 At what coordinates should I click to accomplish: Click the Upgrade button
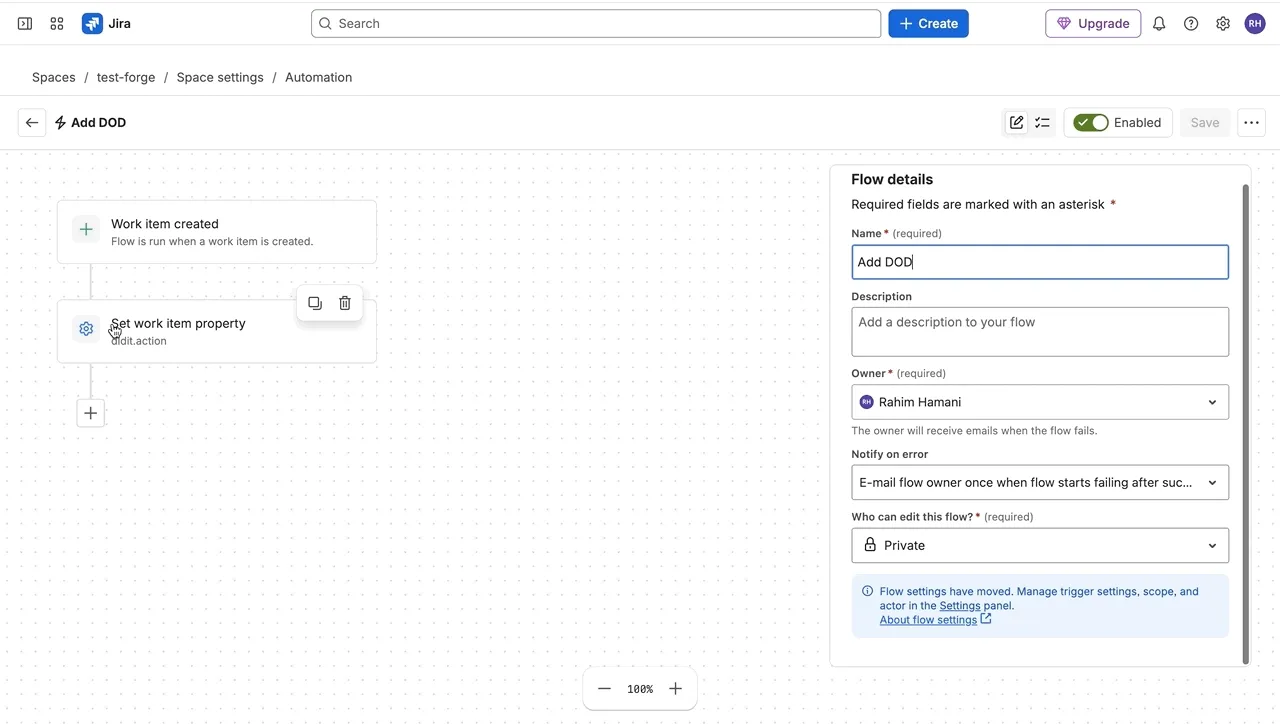[1093, 23]
